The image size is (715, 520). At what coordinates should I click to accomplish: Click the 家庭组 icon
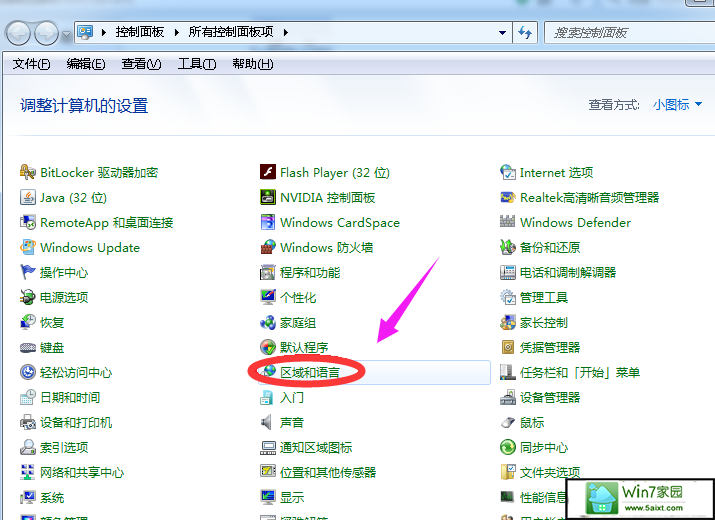268,322
